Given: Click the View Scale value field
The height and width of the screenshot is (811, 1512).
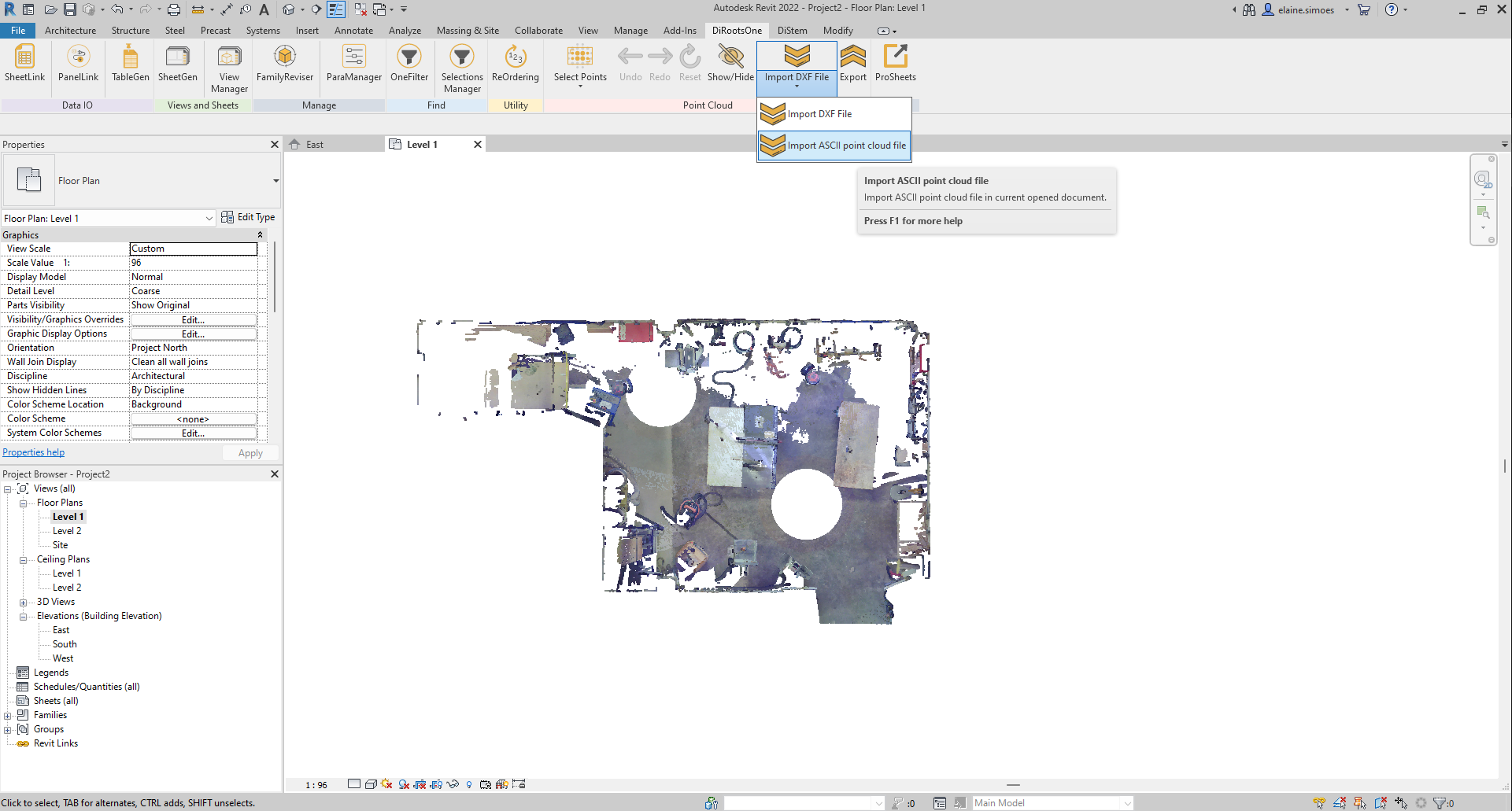Looking at the screenshot, I should 194,249.
